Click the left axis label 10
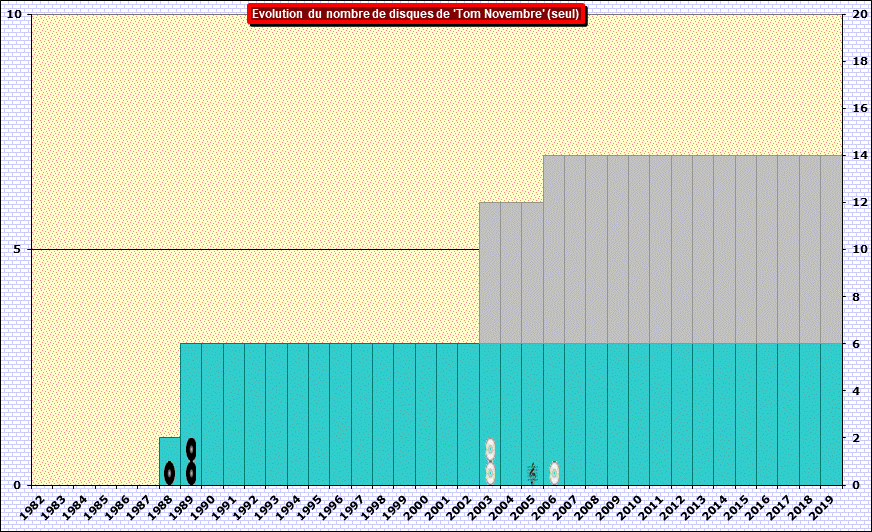The height and width of the screenshot is (532, 872). point(13,14)
